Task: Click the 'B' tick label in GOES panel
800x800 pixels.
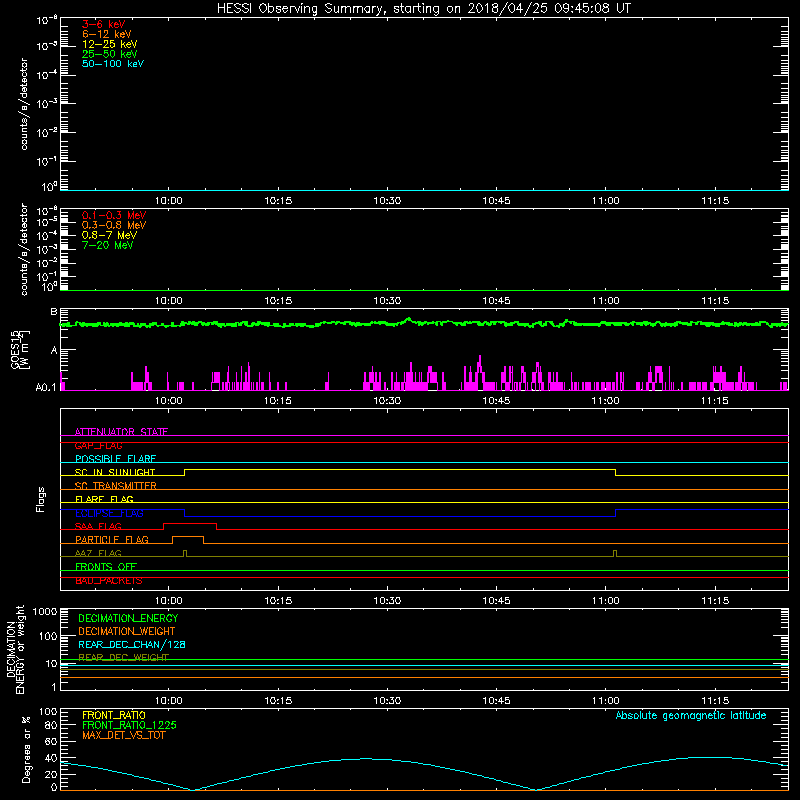Action: [x=54, y=312]
